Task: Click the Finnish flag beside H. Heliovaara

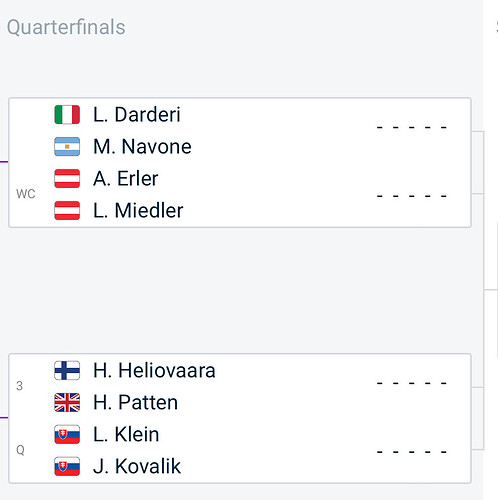Action: coord(67,370)
